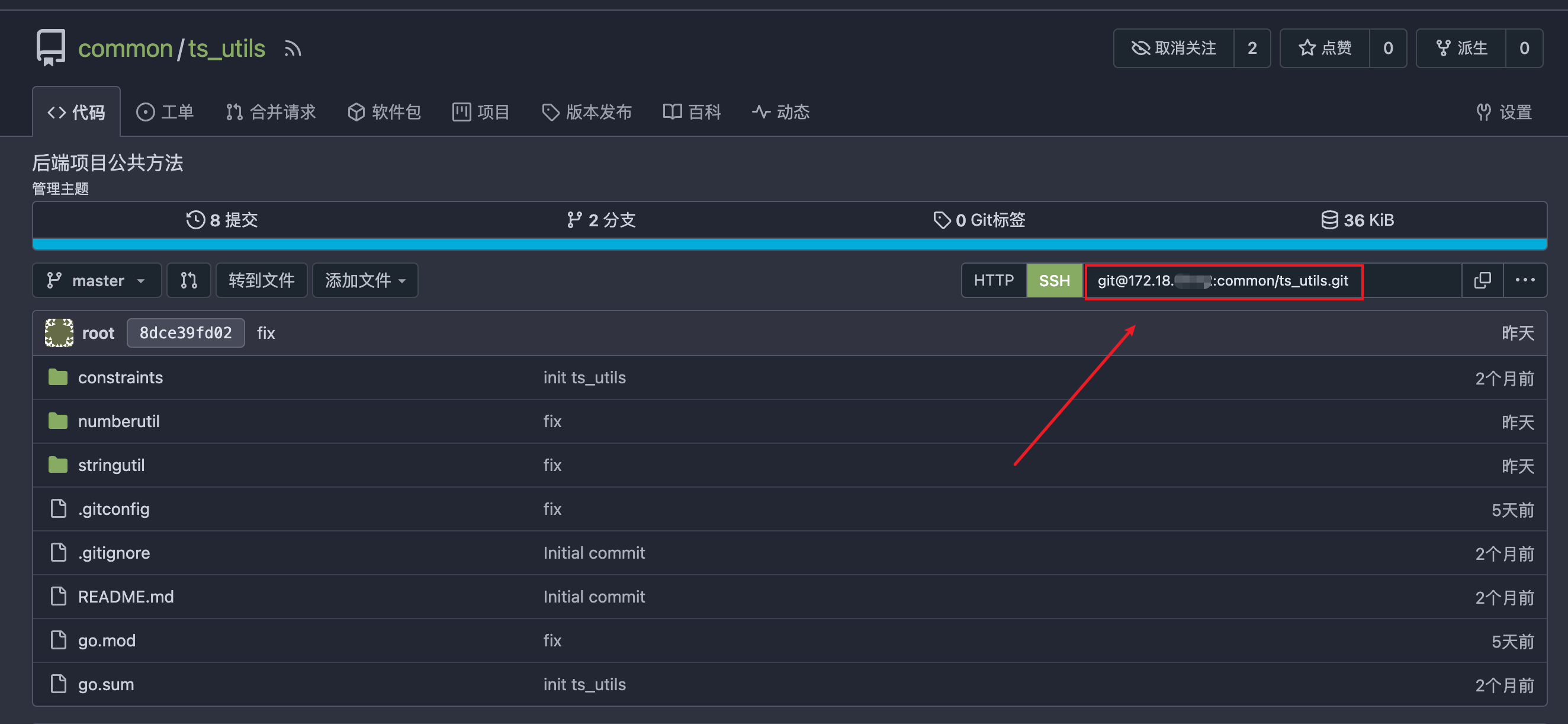Open commit 8dce39fd02
This screenshot has width=1568, height=724.
[x=186, y=333]
